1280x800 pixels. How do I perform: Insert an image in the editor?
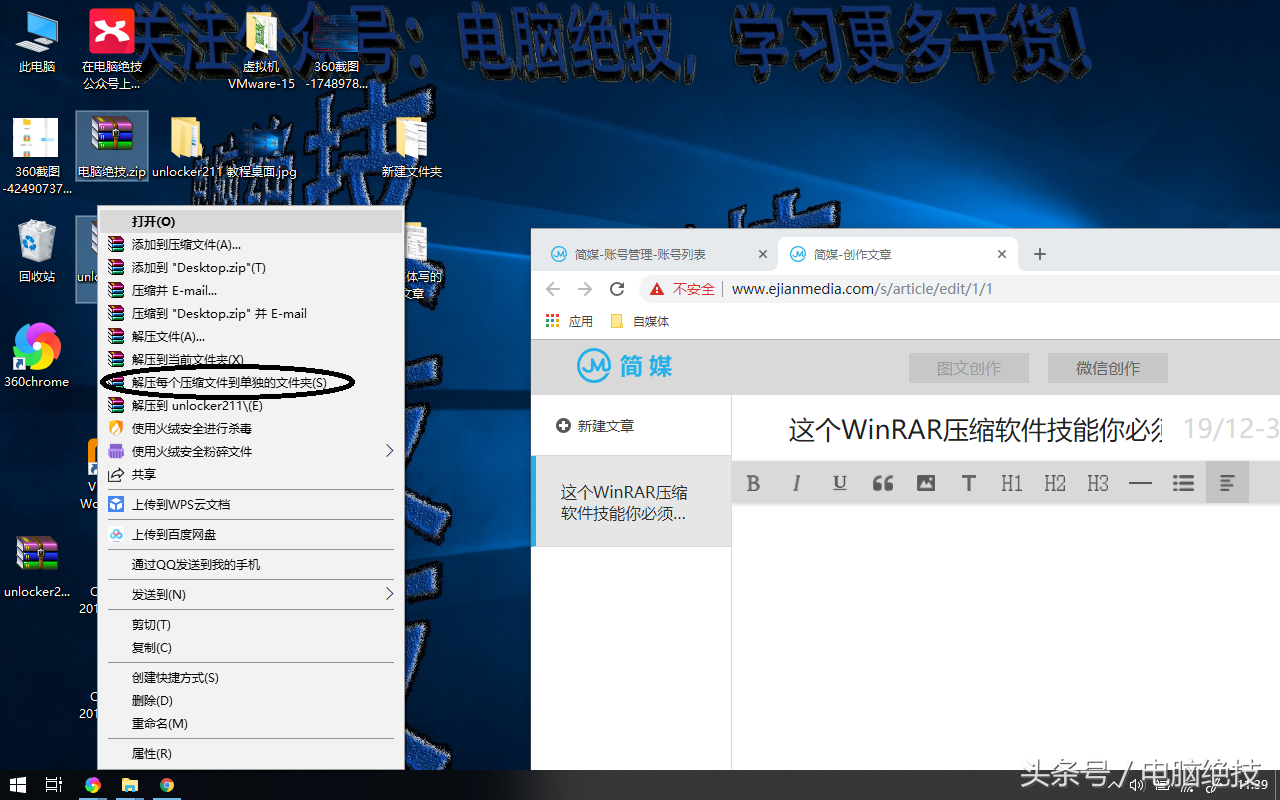tap(926, 483)
